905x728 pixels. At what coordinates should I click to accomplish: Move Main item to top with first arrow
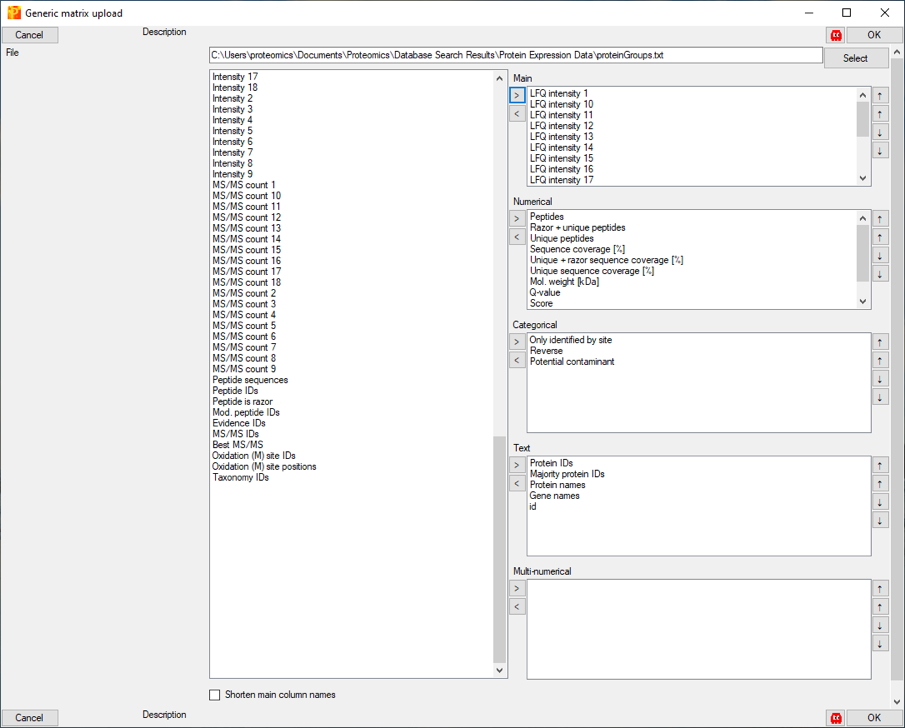(x=880, y=96)
